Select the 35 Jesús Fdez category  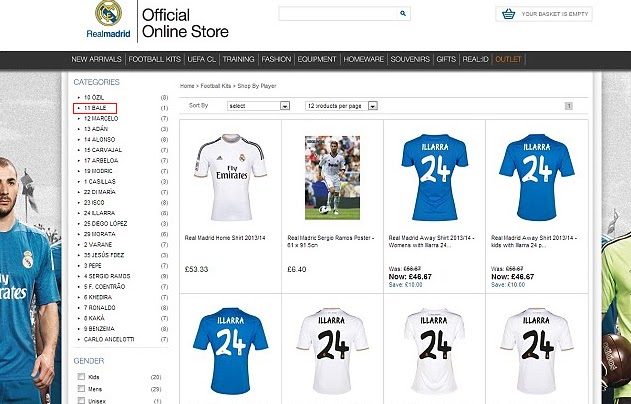coord(104,255)
